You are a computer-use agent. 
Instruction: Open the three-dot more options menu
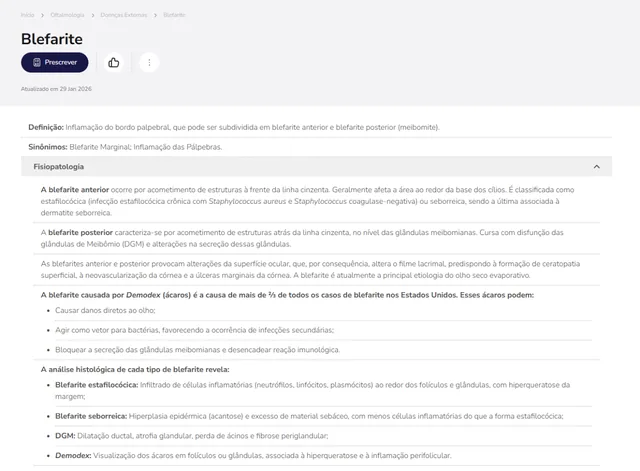[x=149, y=62]
